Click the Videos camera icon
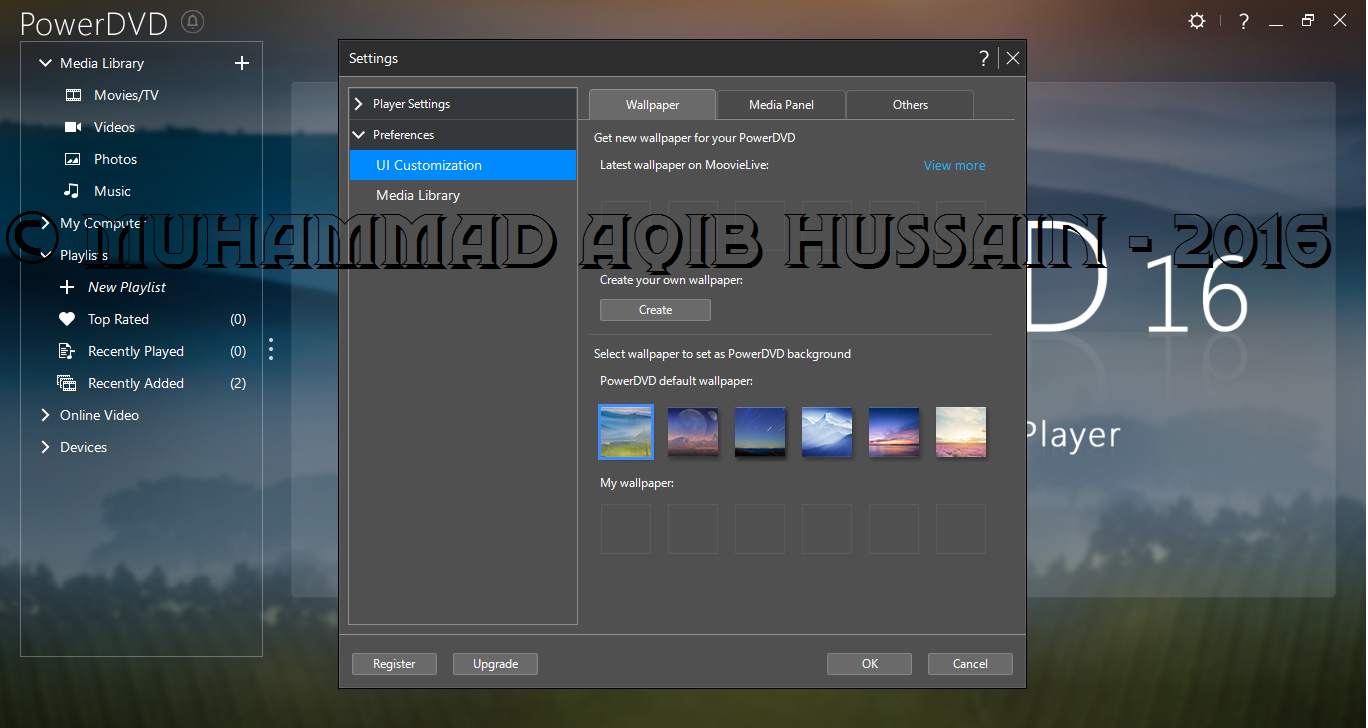Screen dimensions: 1368x728 coord(73,127)
